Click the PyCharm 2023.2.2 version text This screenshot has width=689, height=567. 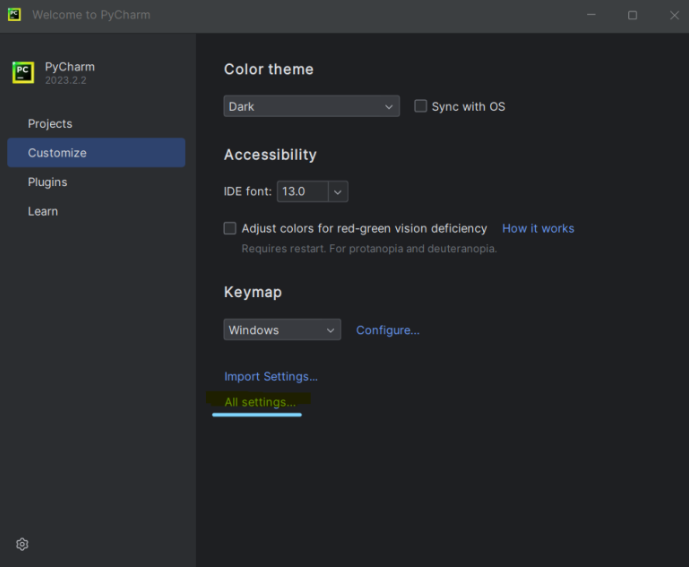tap(65, 80)
